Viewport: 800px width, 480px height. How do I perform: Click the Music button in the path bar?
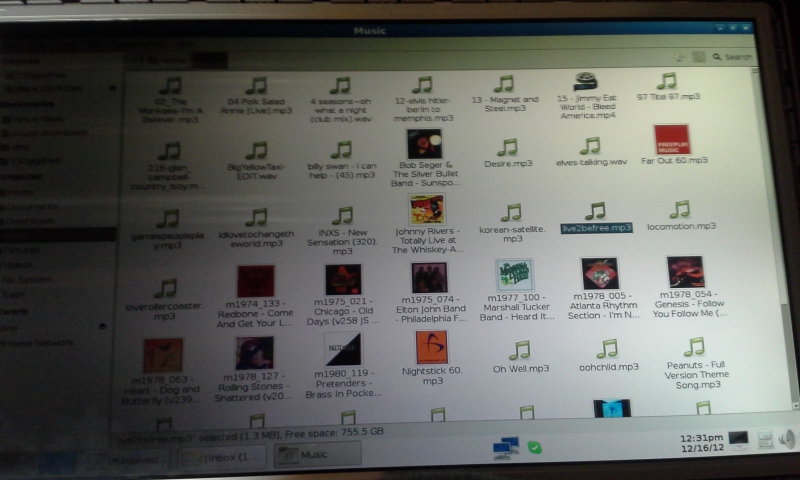[x=209, y=61]
